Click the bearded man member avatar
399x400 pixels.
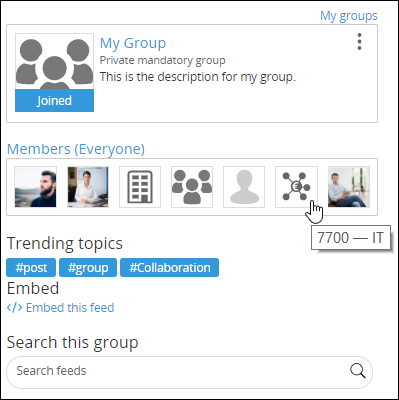pos(36,187)
